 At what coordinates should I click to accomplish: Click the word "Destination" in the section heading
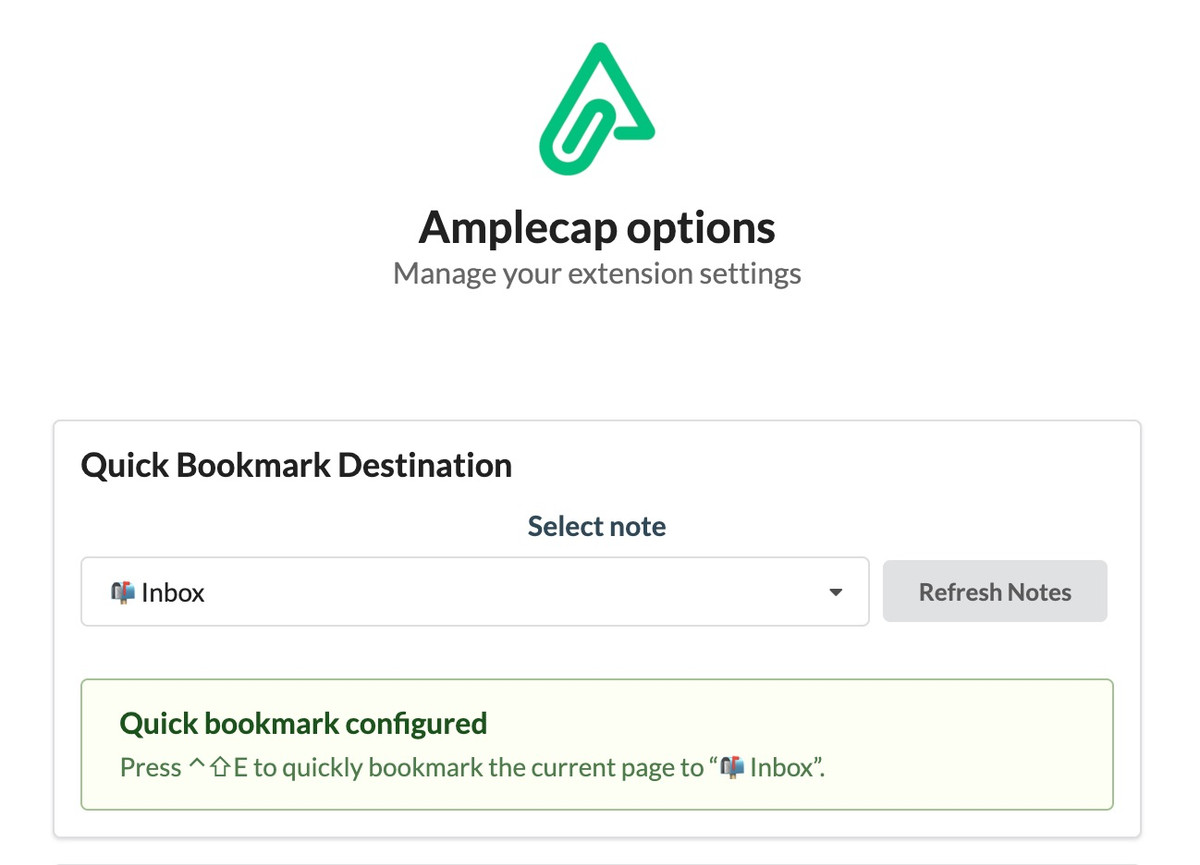click(x=424, y=465)
